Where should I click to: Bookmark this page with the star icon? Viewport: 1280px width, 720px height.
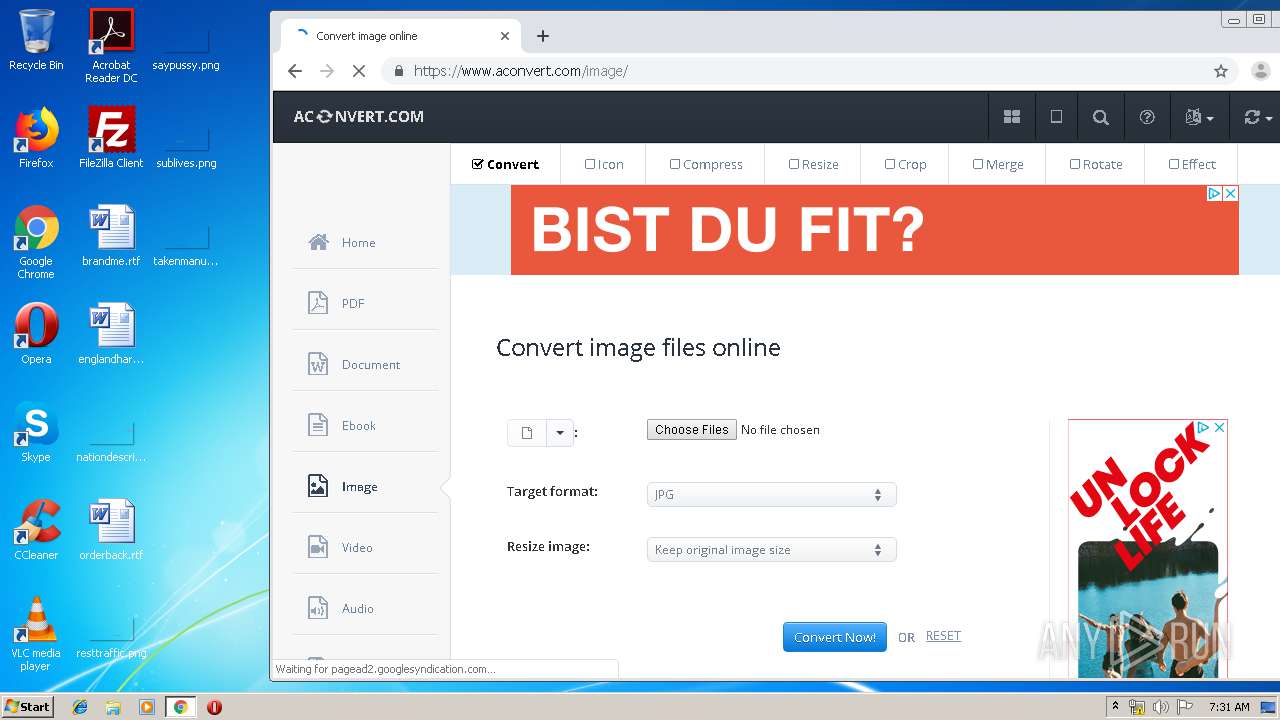coord(1221,71)
